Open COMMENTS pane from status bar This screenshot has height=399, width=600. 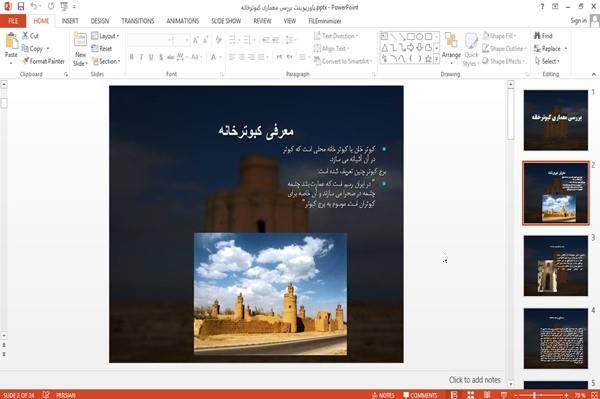tap(420, 395)
